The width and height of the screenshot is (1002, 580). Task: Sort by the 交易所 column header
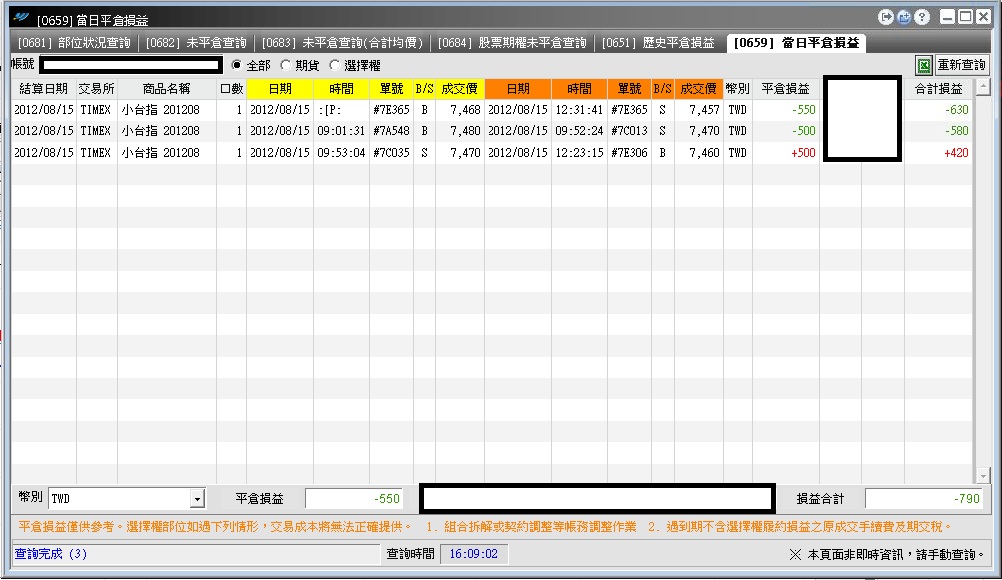click(96, 89)
